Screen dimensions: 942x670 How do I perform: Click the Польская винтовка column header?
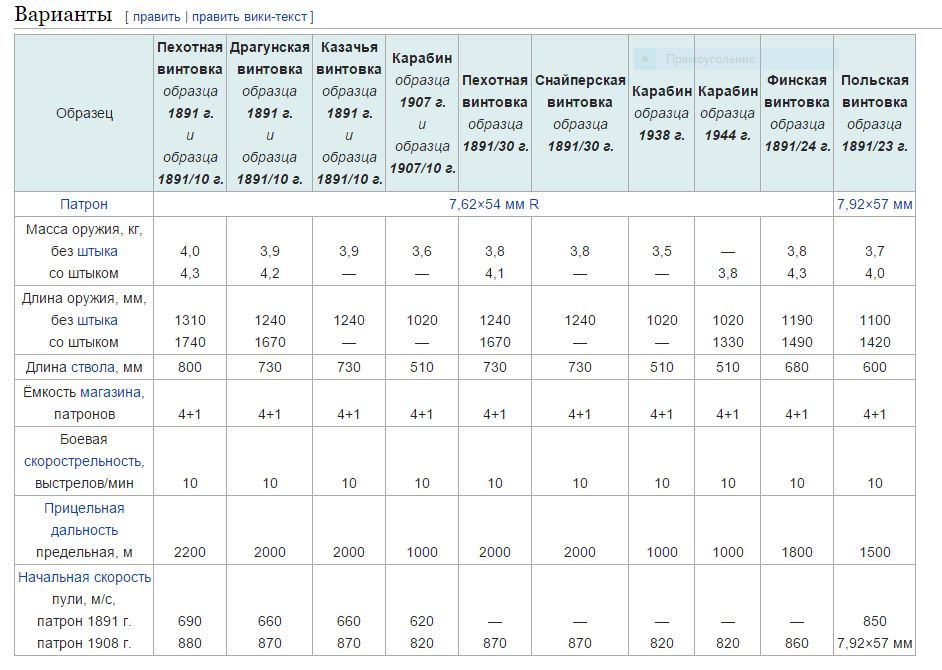tap(874, 112)
